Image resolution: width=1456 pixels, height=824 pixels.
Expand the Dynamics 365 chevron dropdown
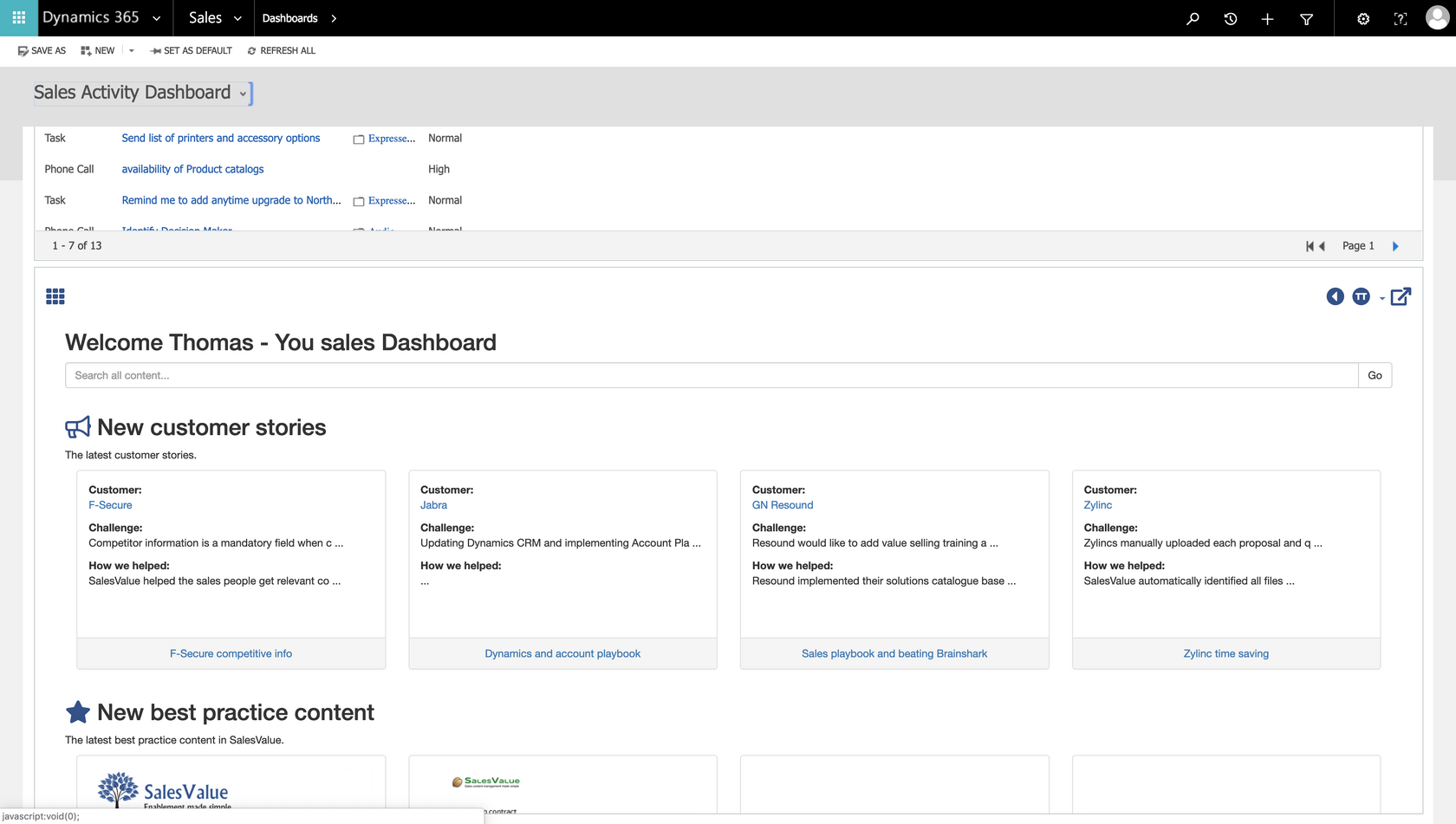(x=157, y=18)
